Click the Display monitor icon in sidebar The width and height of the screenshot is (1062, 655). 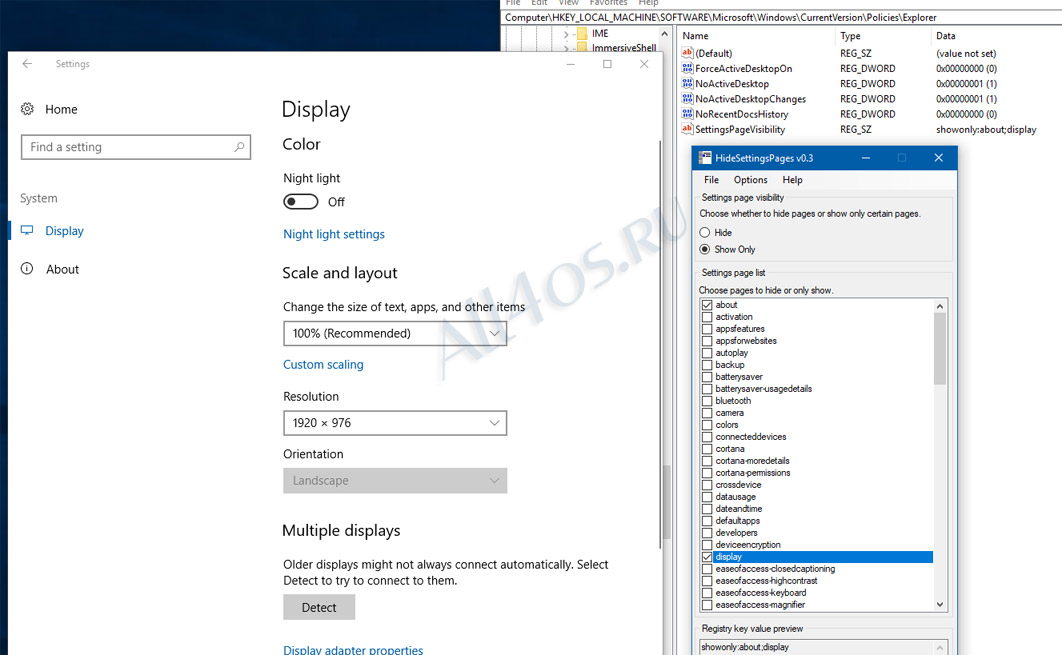point(27,230)
